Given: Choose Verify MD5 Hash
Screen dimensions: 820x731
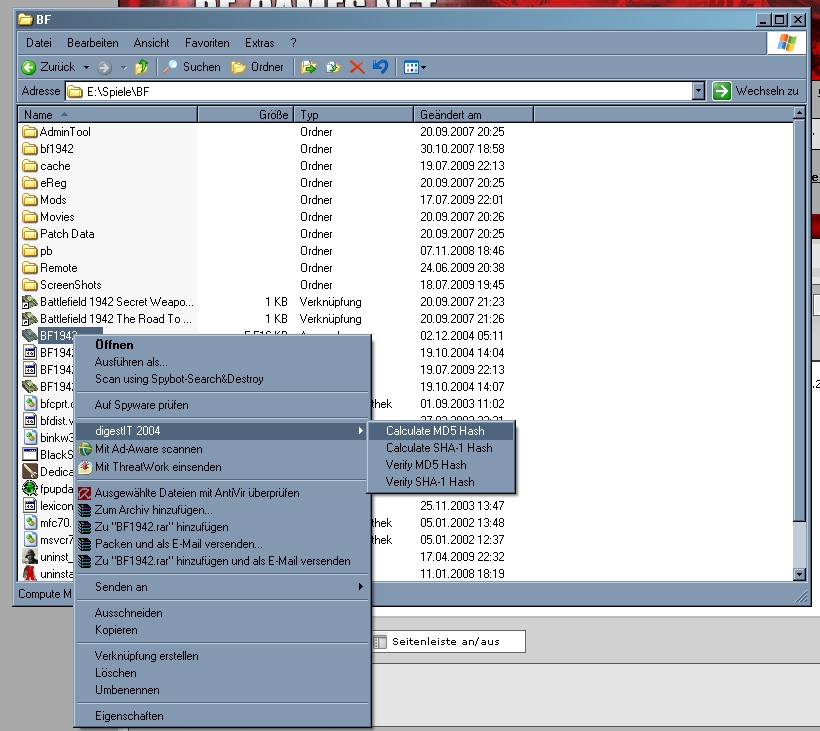Looking at the screenshot, I should coord(442,465).
